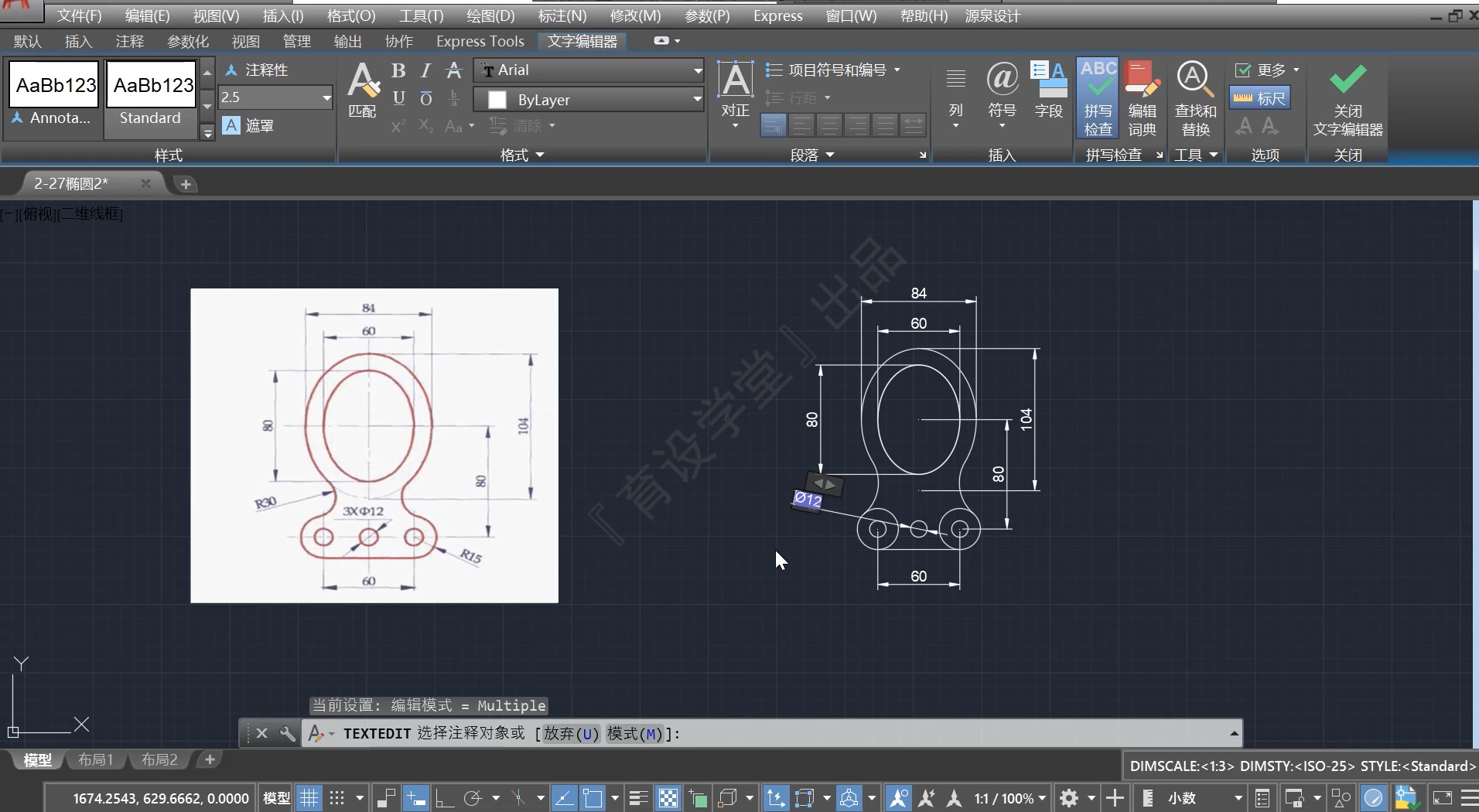Toggle Overline text formatting
1479x812 pixels.
426,98
